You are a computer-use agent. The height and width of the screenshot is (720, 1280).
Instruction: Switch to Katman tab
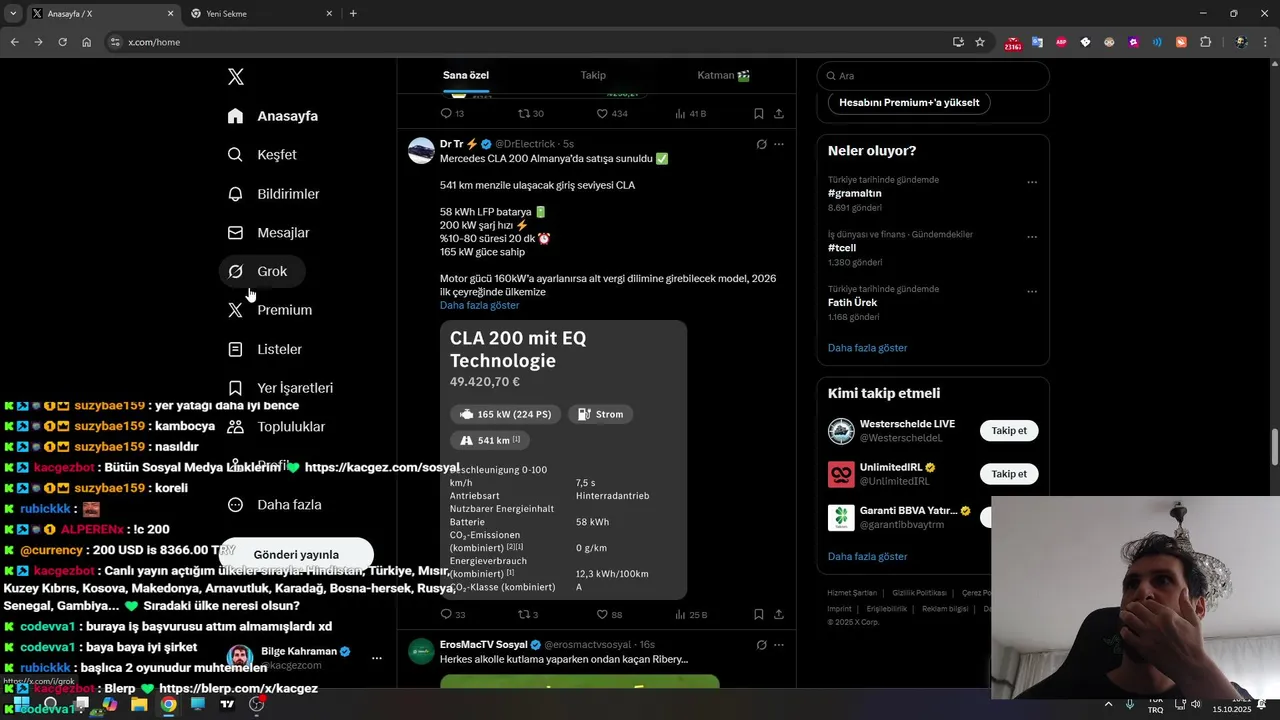tap(723, 75)
